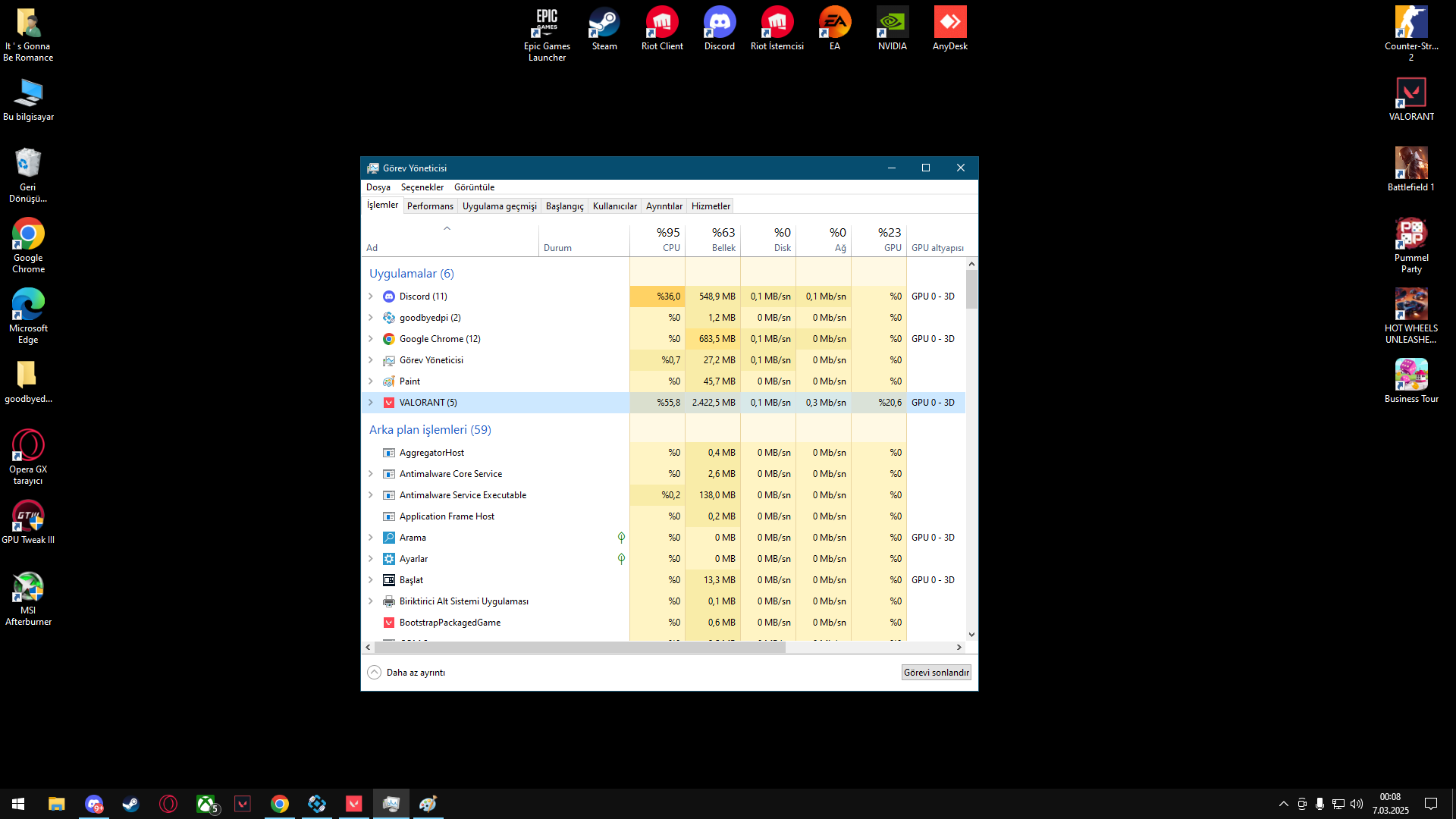Sort processes by the Bellek column header

(x=713, y=240)
